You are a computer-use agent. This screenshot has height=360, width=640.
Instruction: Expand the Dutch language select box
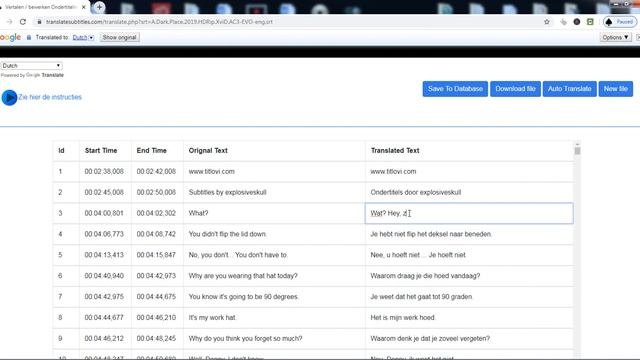(x=31, y=66)
